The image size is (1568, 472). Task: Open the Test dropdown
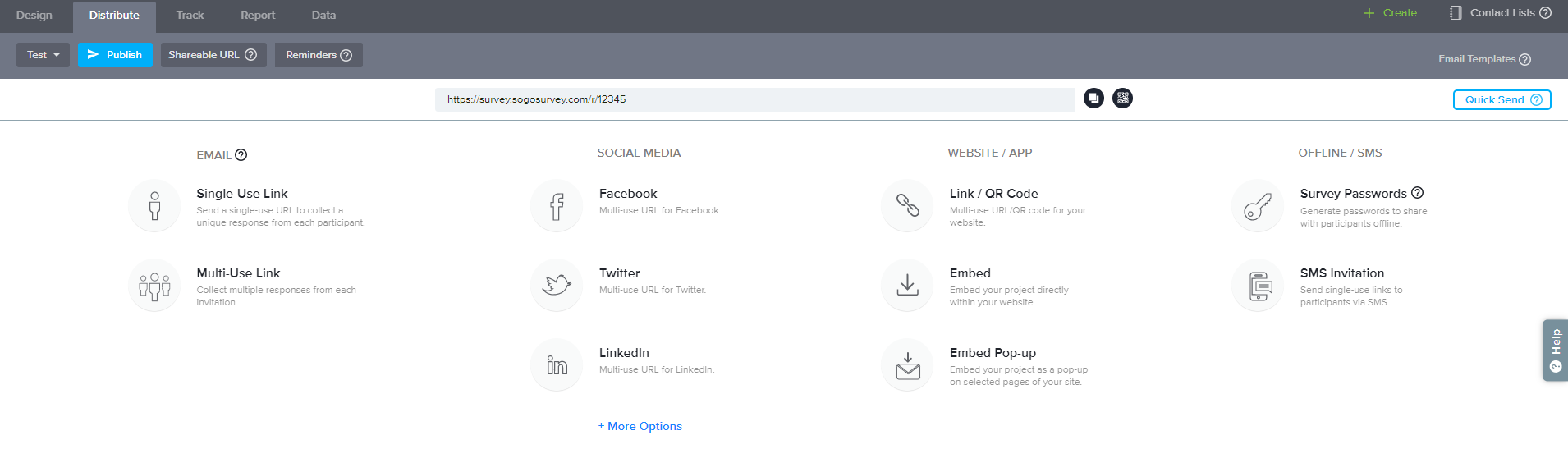43,55
